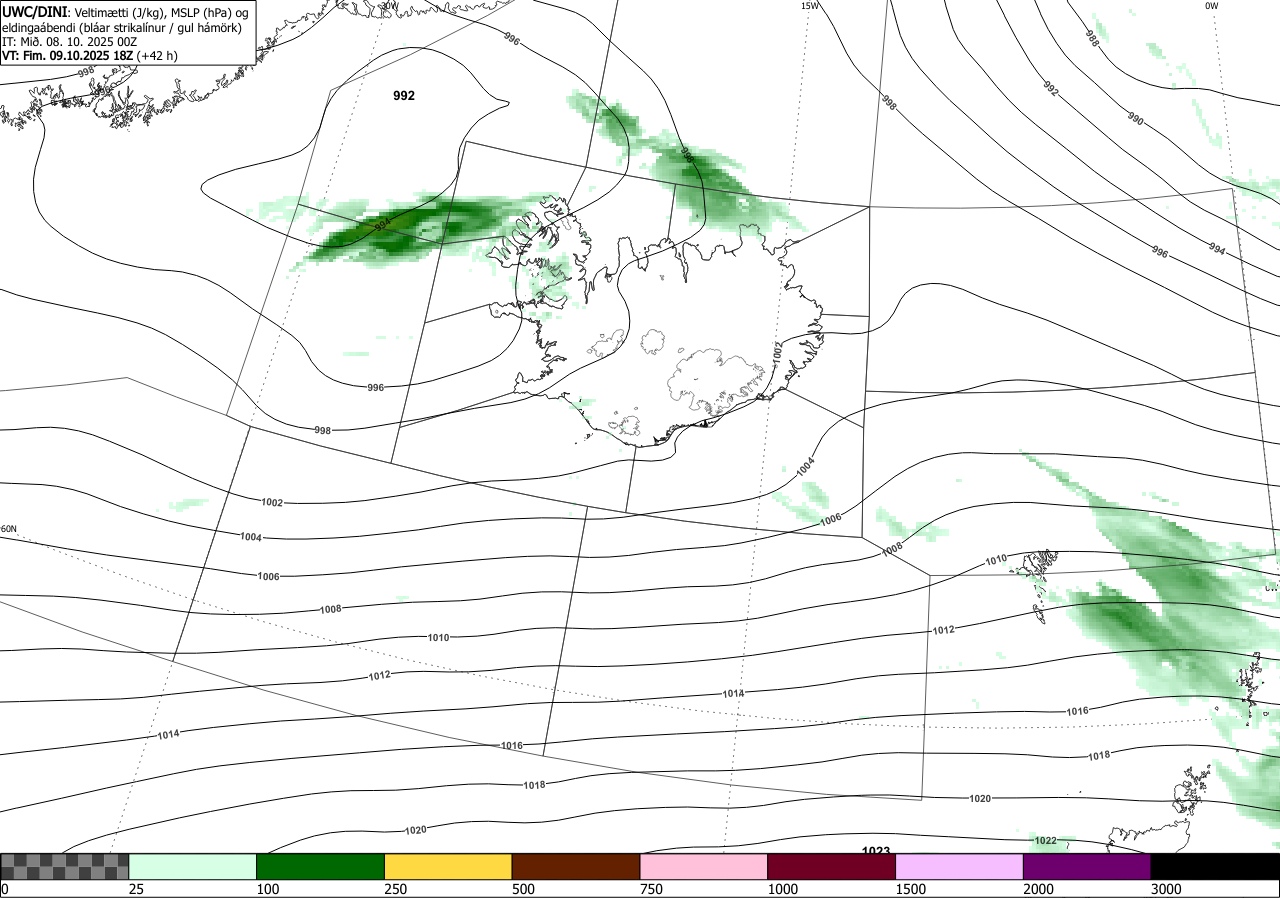Click the deep purple legend swatch
The height and width of the screenshot is (898, 1280).
click(1087, 866)
